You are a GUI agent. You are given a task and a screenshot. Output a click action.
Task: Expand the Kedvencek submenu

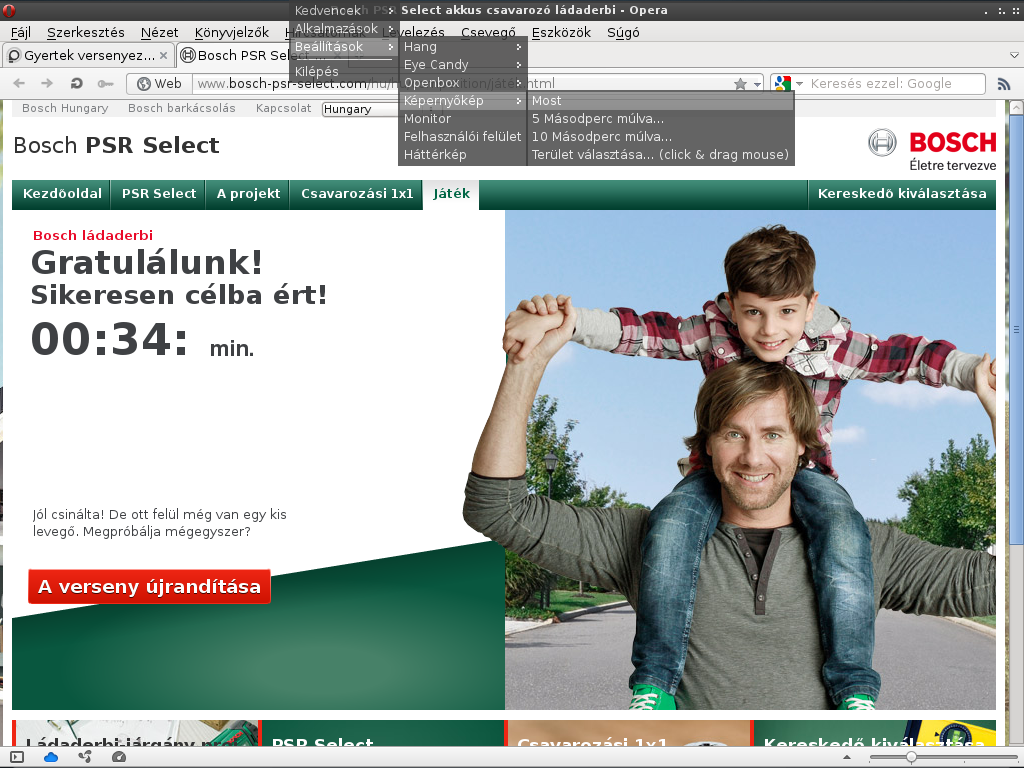pyautogui.click(x=344, y=10)
